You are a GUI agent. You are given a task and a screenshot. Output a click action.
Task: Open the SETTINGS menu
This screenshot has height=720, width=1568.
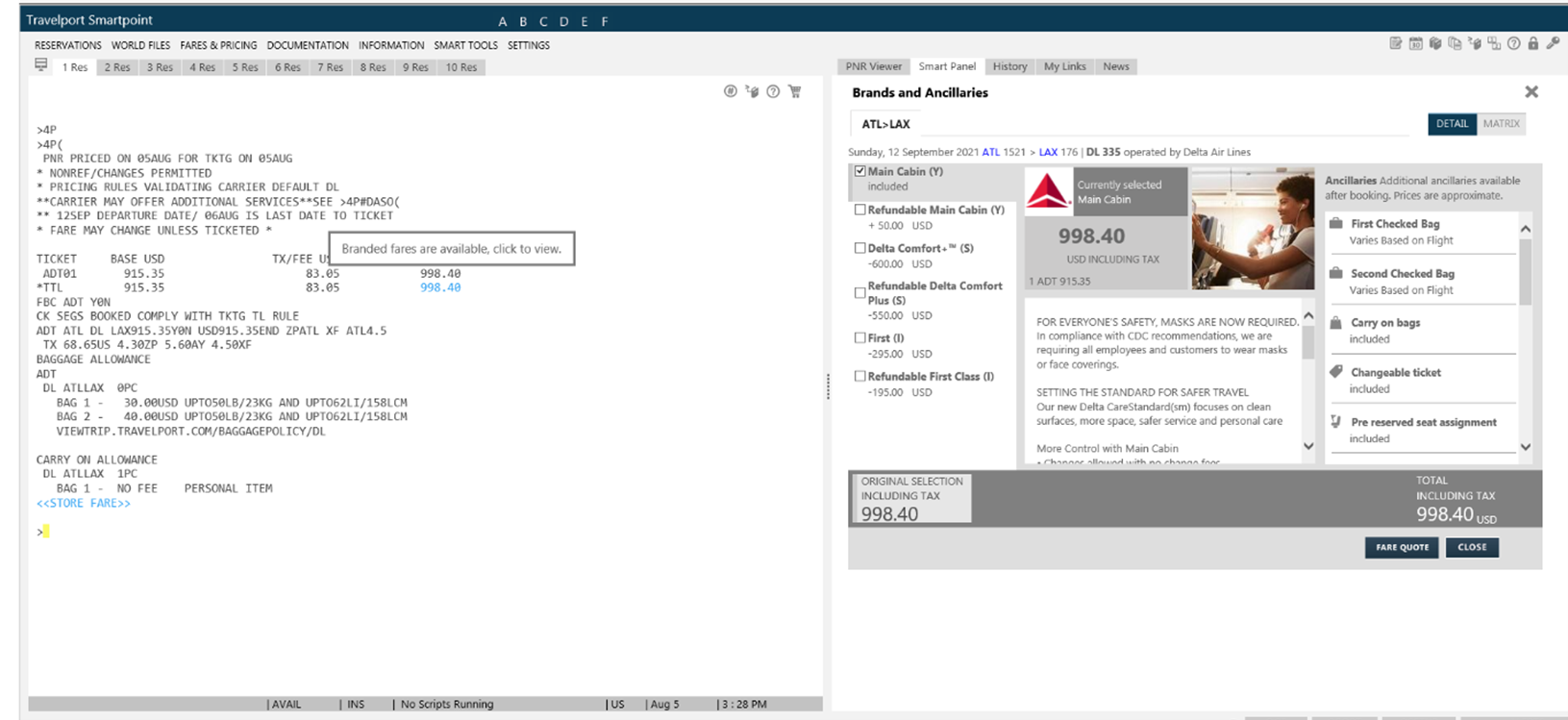pyautogui.click(x=529, y=45)
